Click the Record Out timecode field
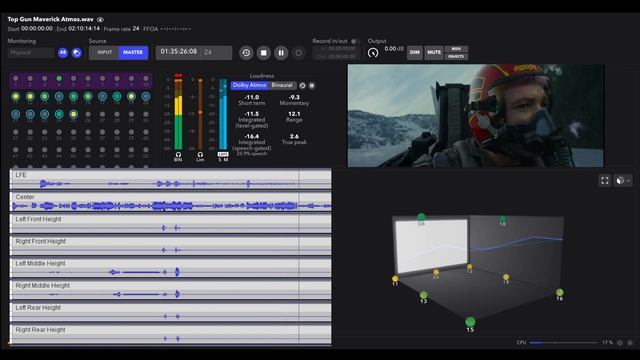The height and width of the screenshot is (360, 640). [337, 56]
